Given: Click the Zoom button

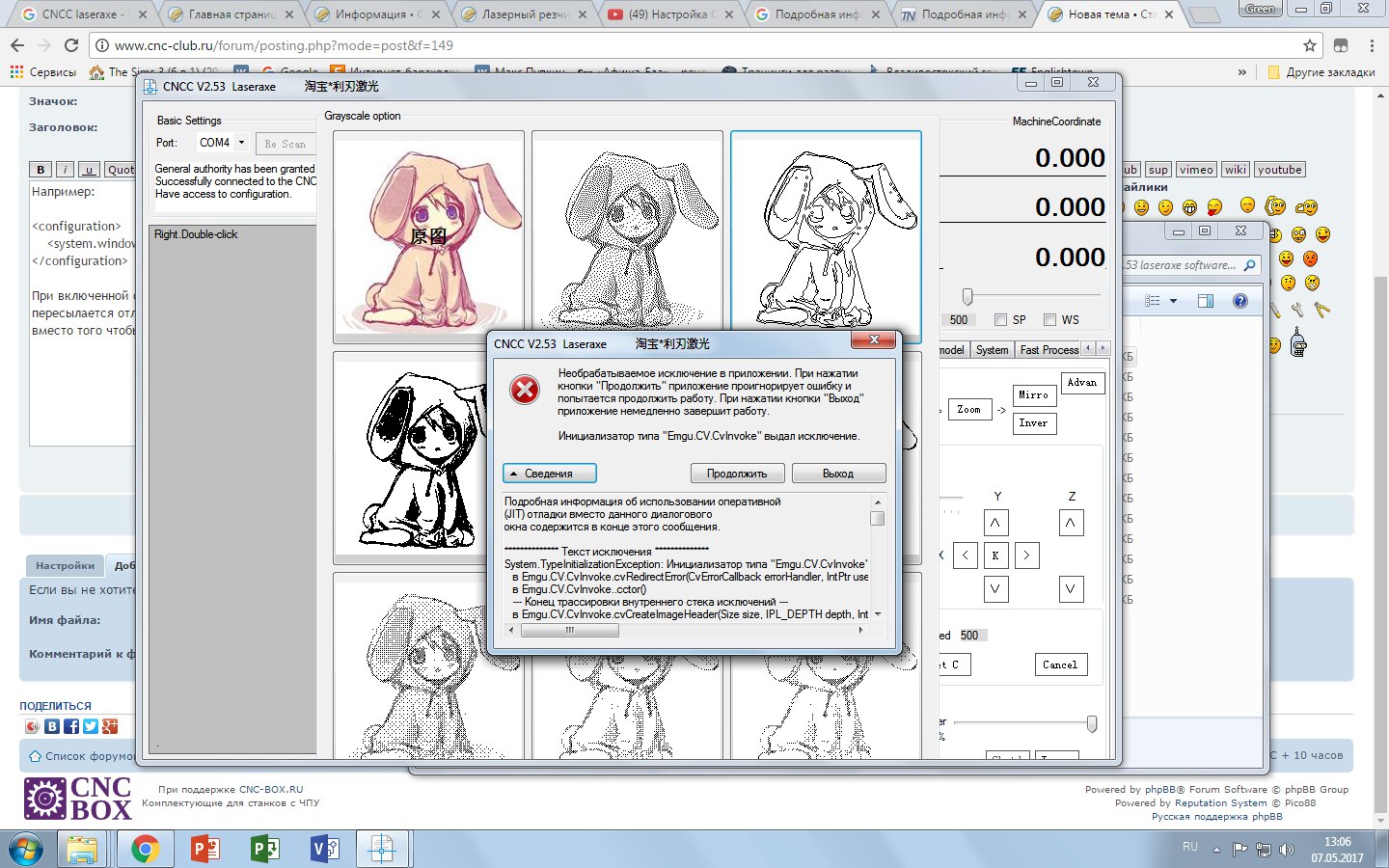Looking at the screenshot, I should pyautogui.click(x=969, y=410).
